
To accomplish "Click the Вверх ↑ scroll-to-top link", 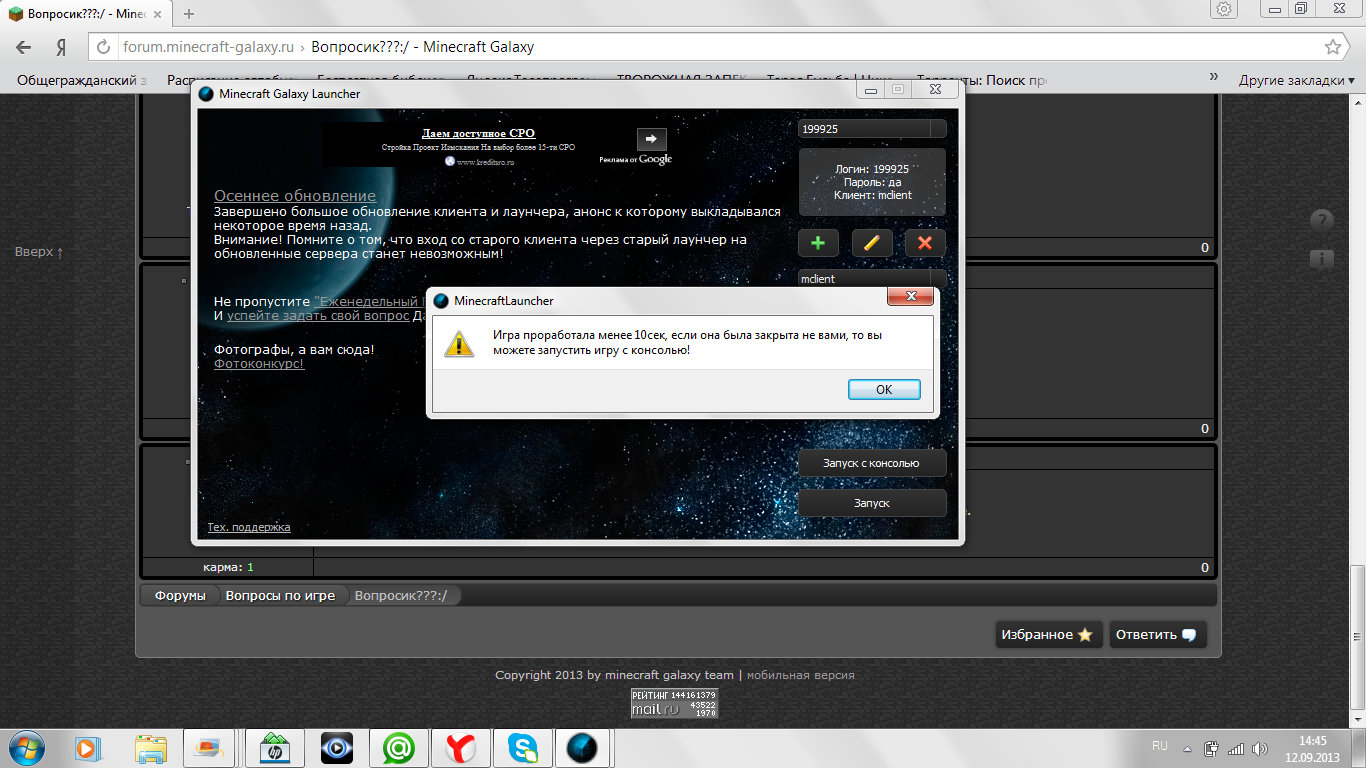I will tap(39, 252).
